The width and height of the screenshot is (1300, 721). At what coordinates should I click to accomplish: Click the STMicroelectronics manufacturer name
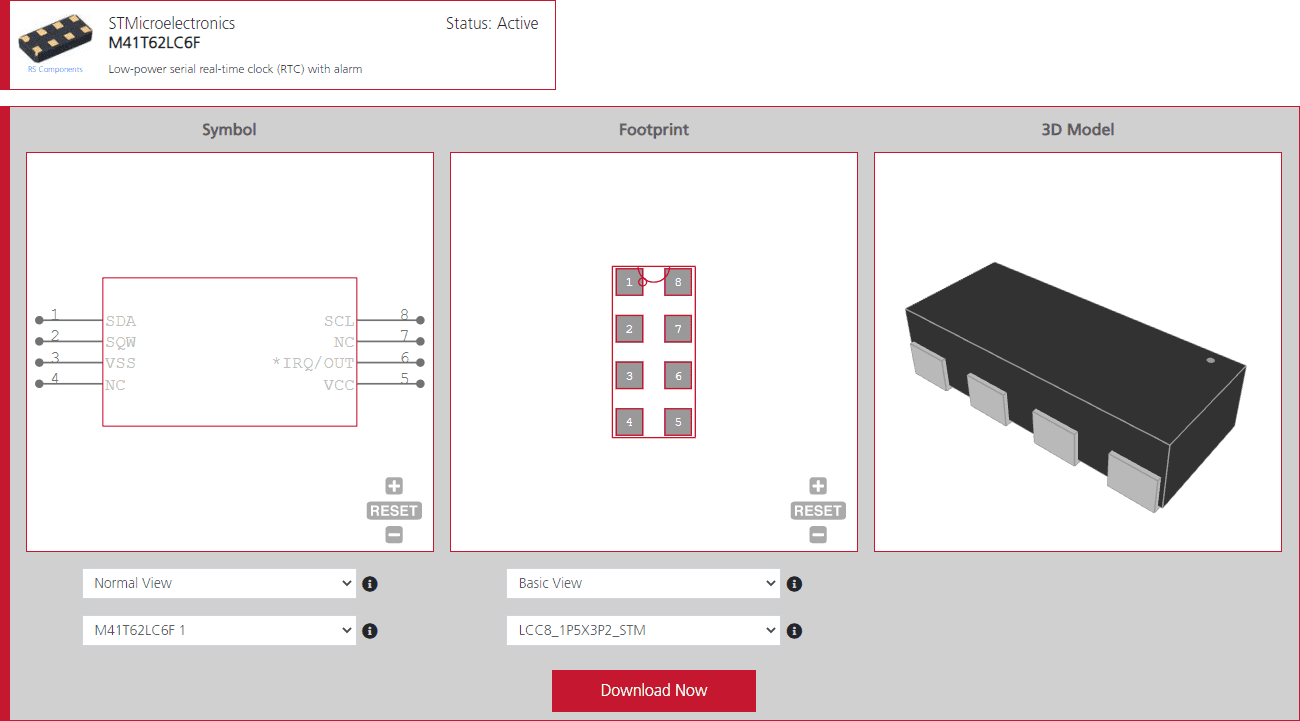pos(172,23)
